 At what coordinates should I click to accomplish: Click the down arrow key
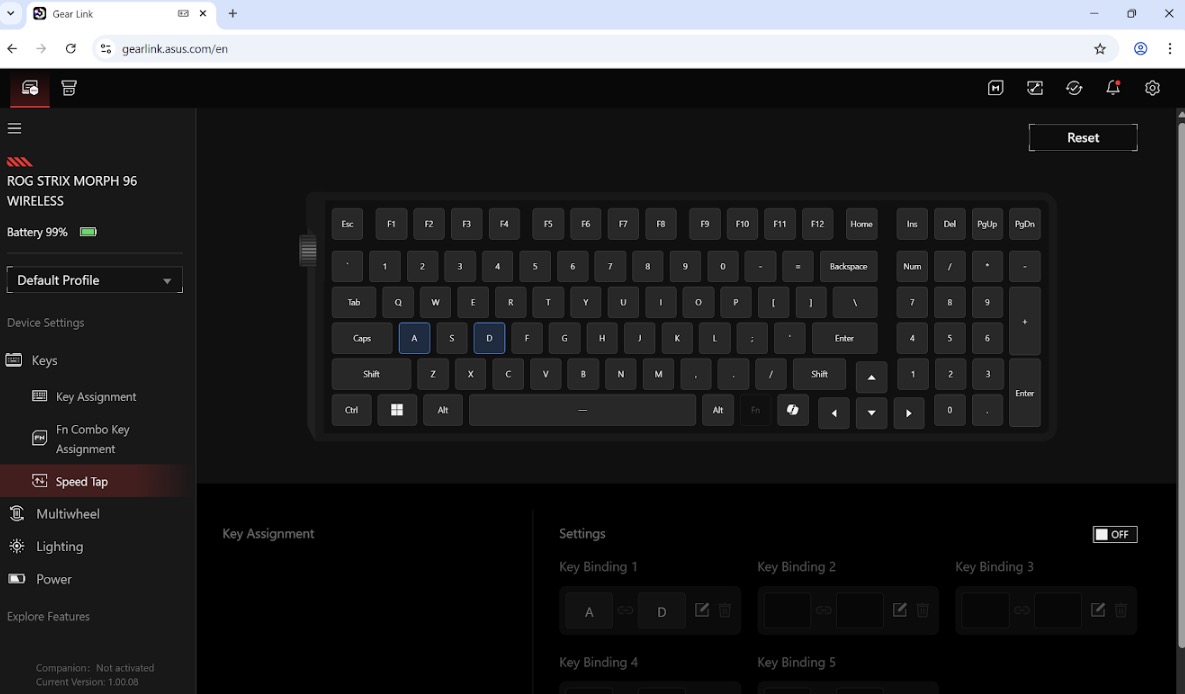coord(871,413)
